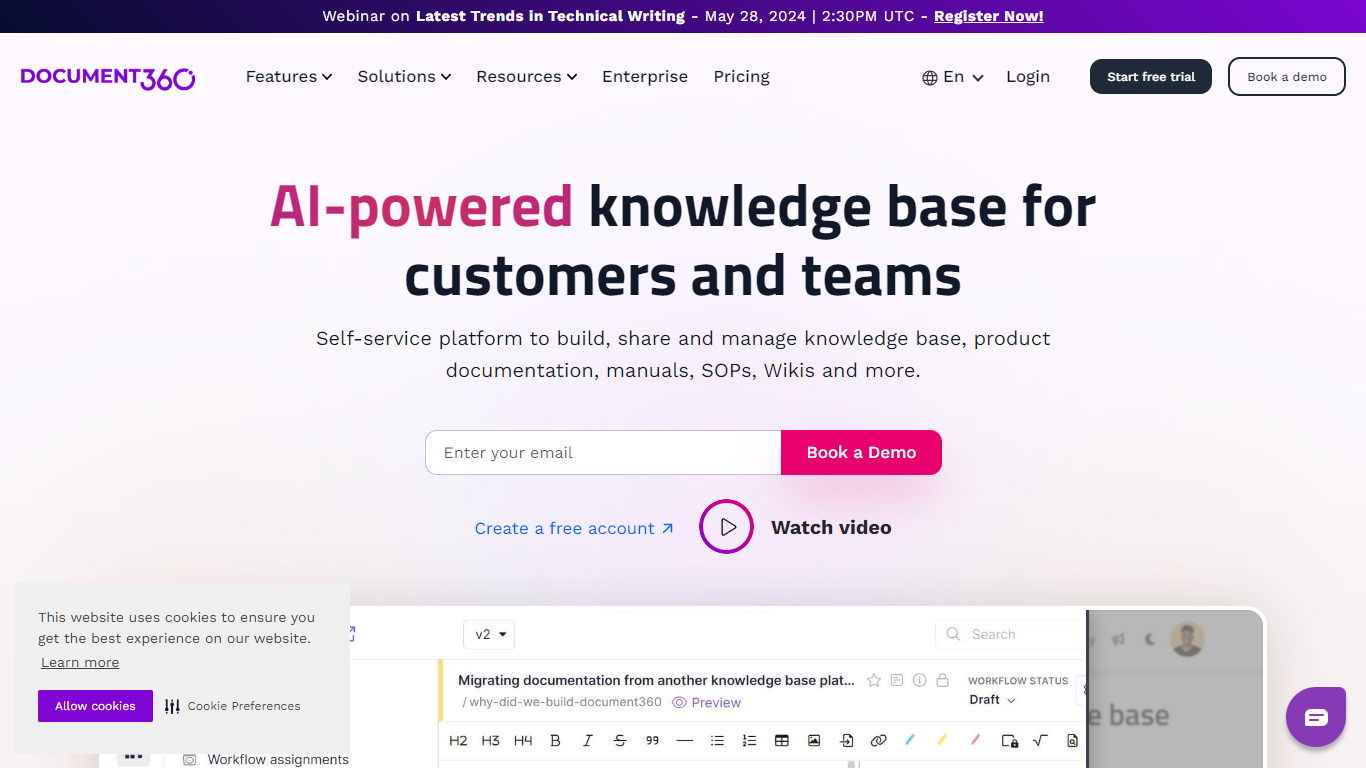
Task: Select yellow highlight pen color
Action: (942, 741)
